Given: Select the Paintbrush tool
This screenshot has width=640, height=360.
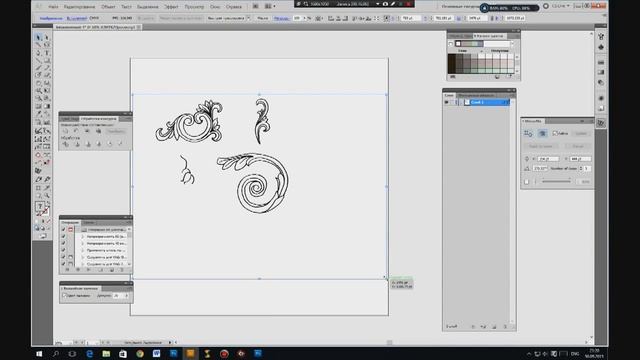Looking at the screenshot, I should [x=39, y=68].
